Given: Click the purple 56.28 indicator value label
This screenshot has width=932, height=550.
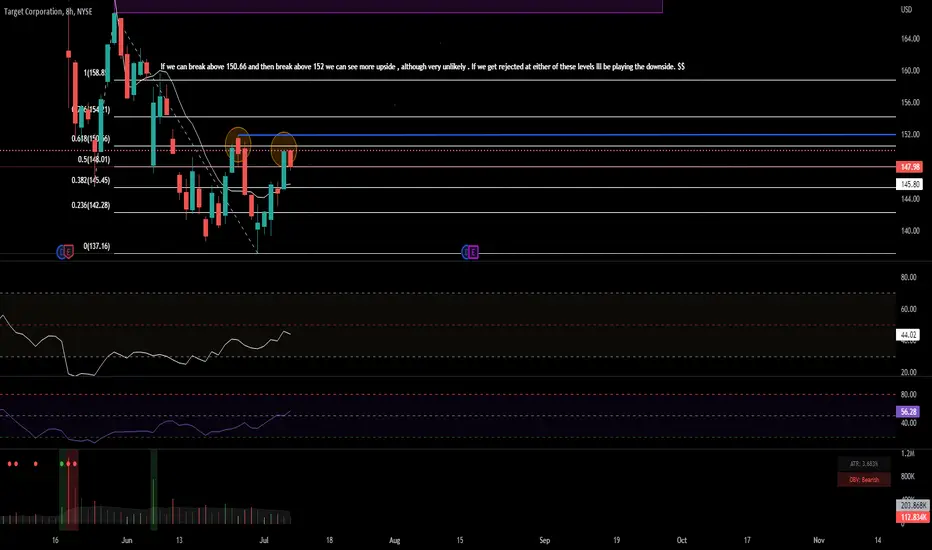Looking at the screenshot, I should (908, 411).
